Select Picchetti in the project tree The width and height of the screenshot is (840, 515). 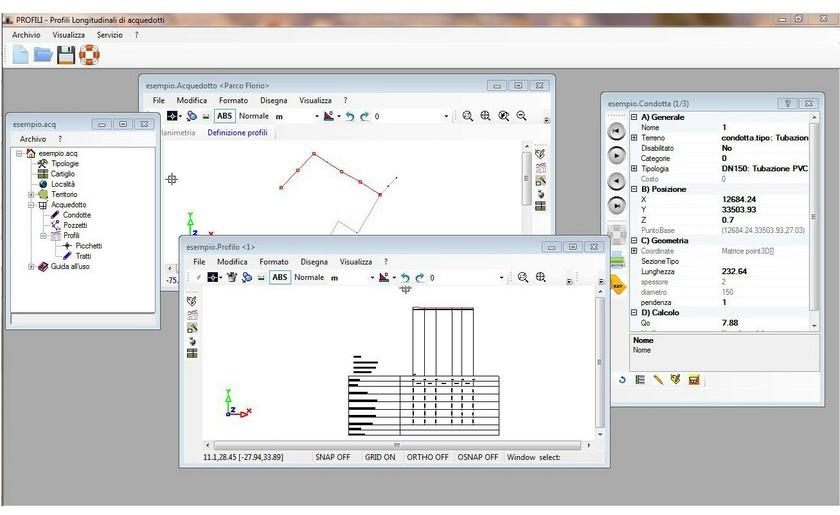[88, 246]
